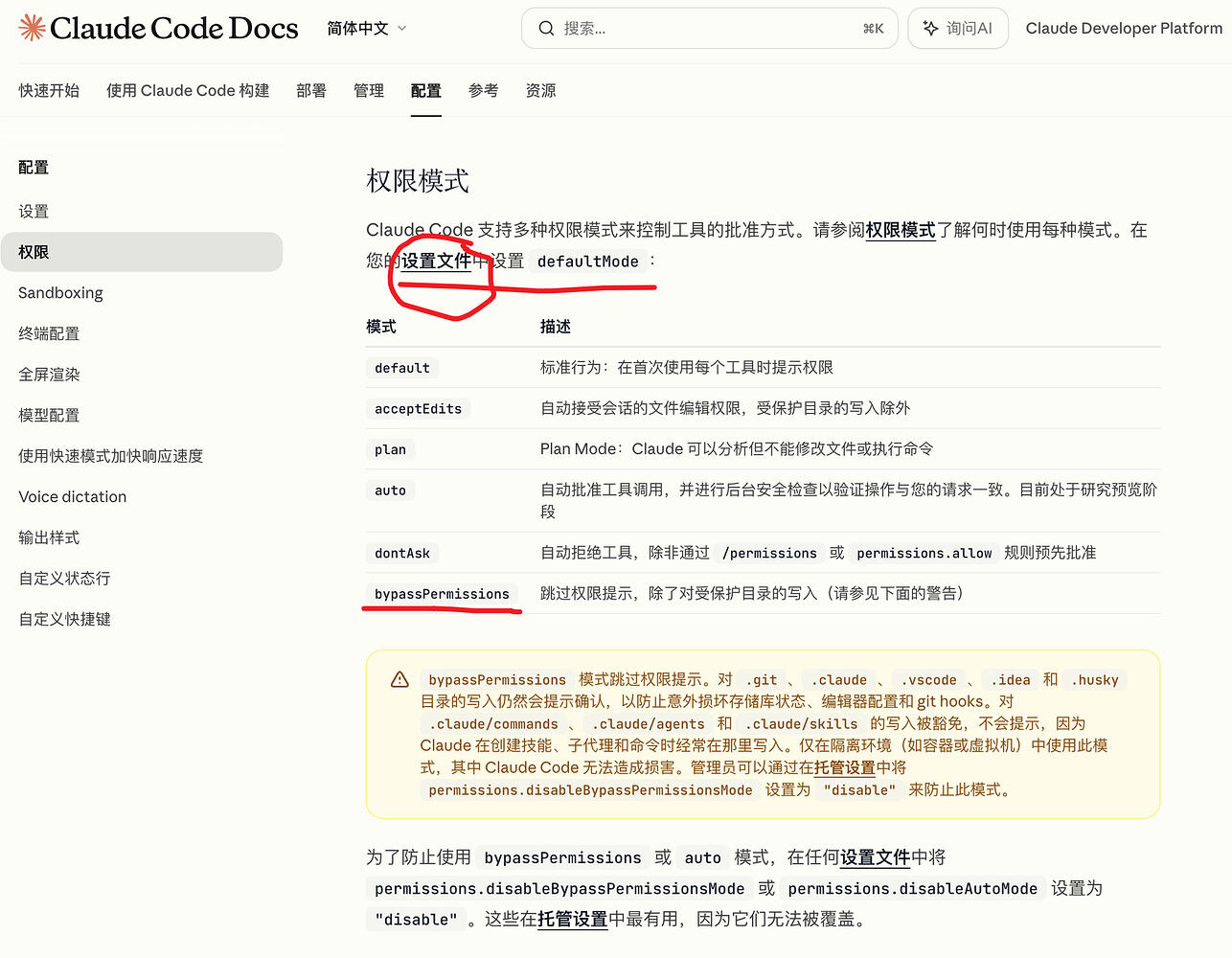Viewport: 1232px width, 958px height.
Task: Click the auto cell in the mode table
Action: pos(390,490)
